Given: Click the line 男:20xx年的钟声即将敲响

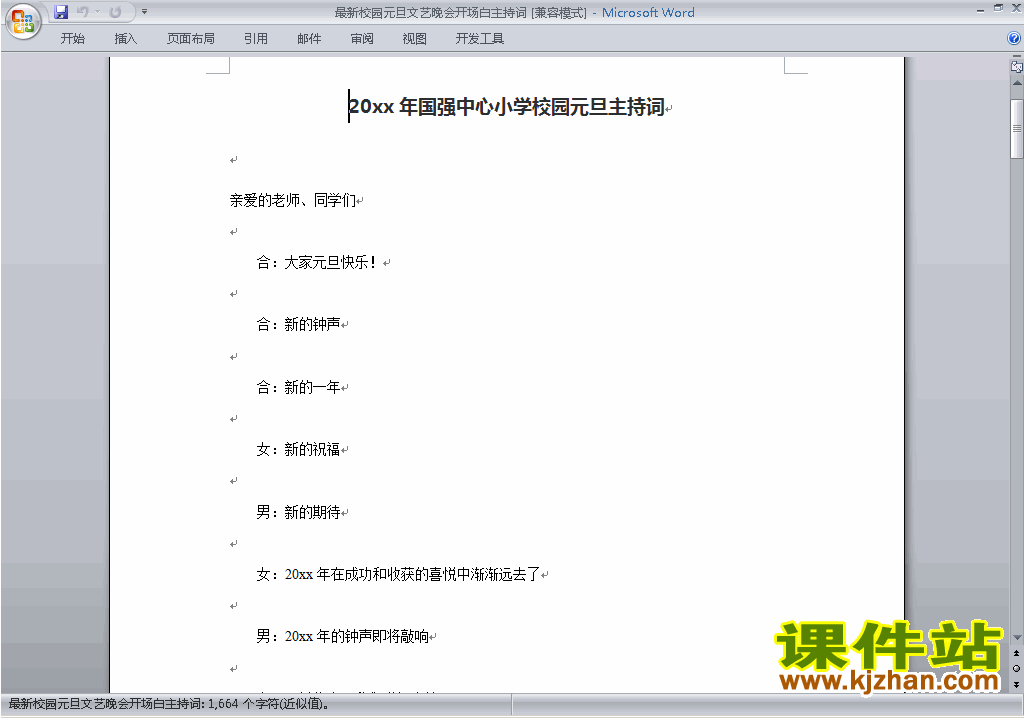Looking at the screenshot, I should click(342, 636).
